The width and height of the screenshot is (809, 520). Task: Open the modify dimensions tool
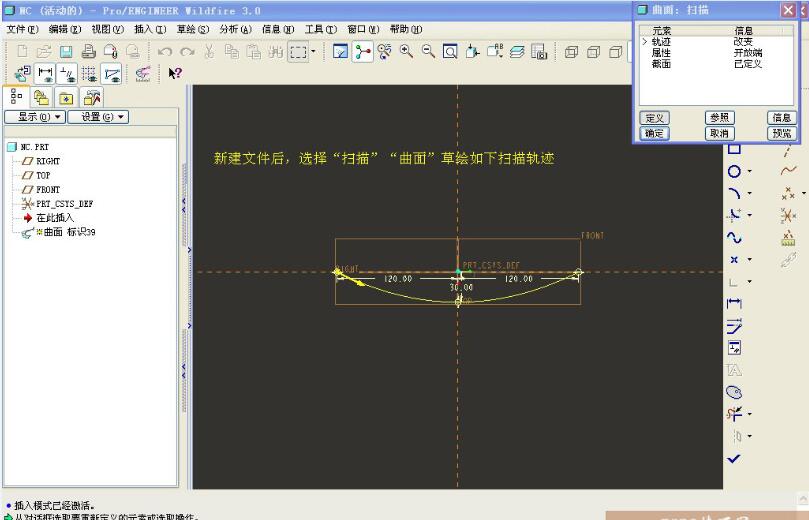click(734, 326)
